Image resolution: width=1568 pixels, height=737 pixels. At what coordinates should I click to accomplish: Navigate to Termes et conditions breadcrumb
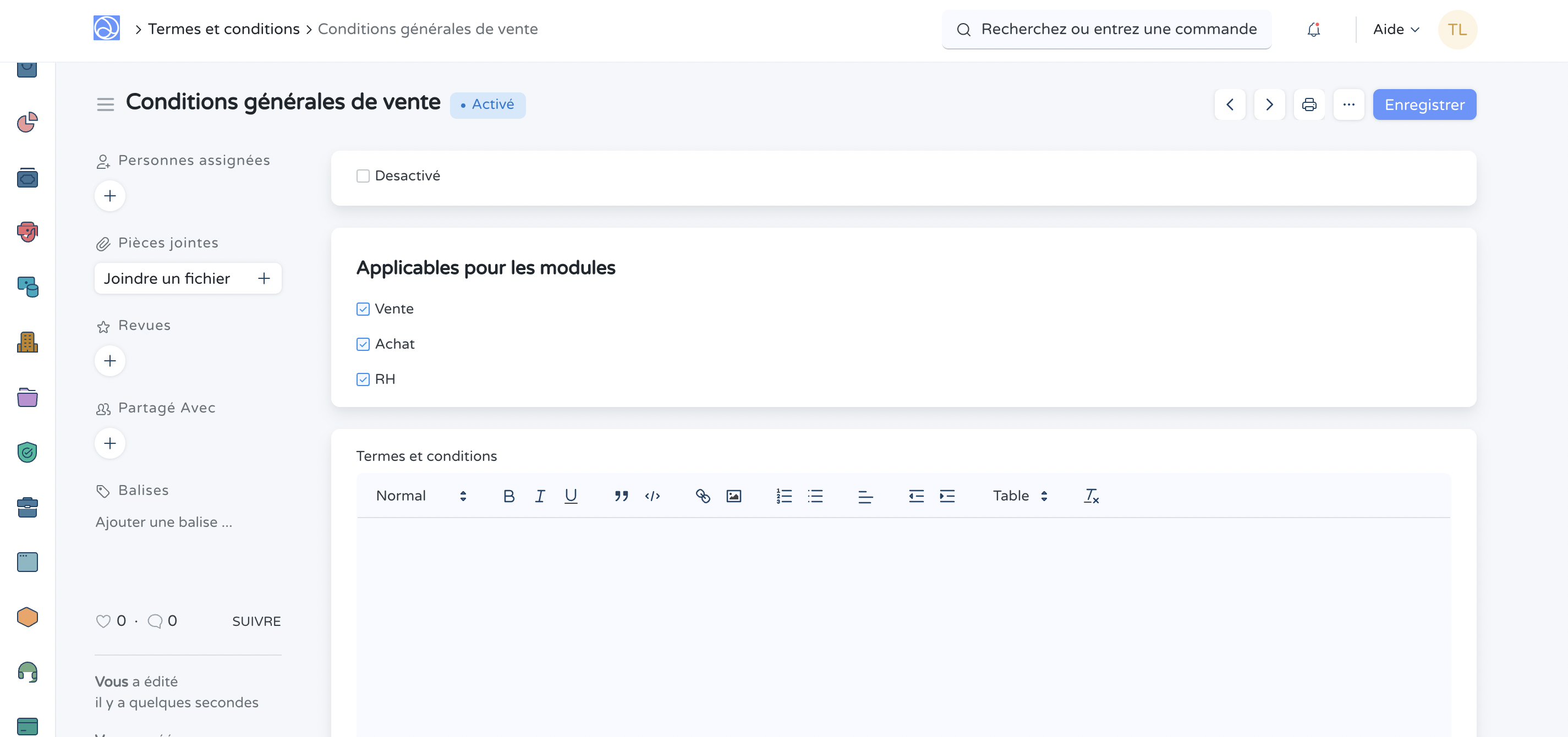click(x=223, y=29)
